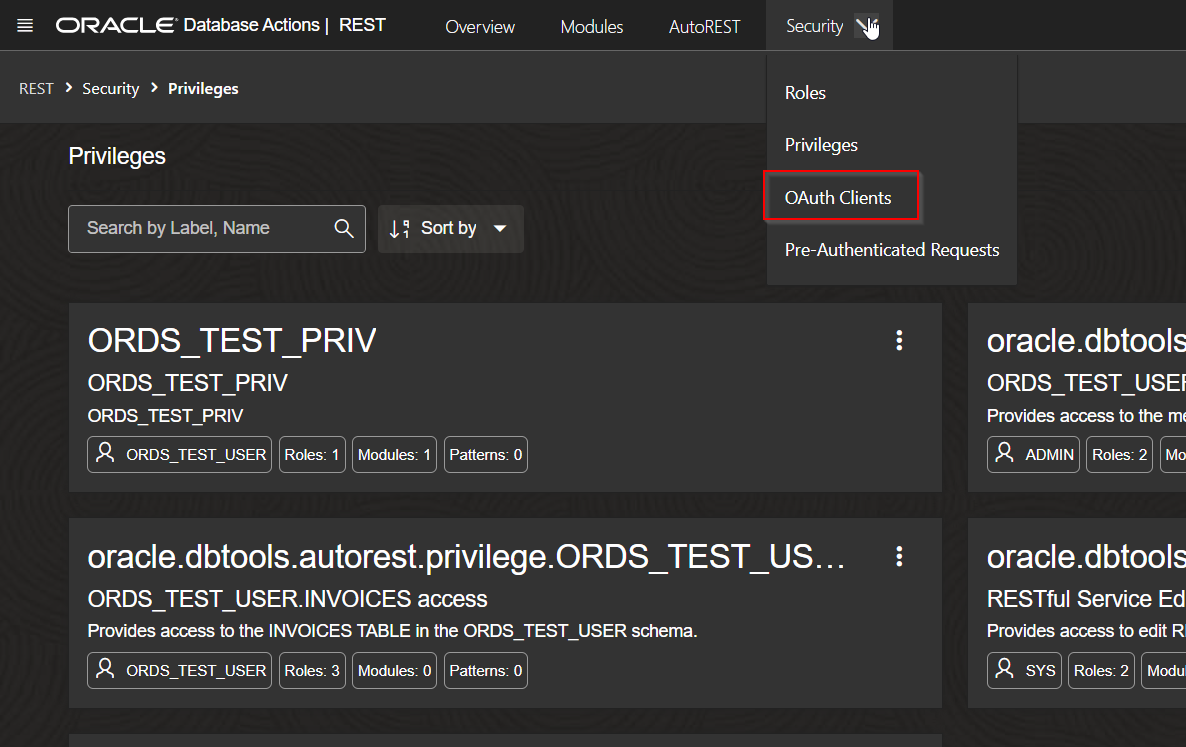Collapse the Security dropdown chevron

pyautogui.click(x=866, y=26)
